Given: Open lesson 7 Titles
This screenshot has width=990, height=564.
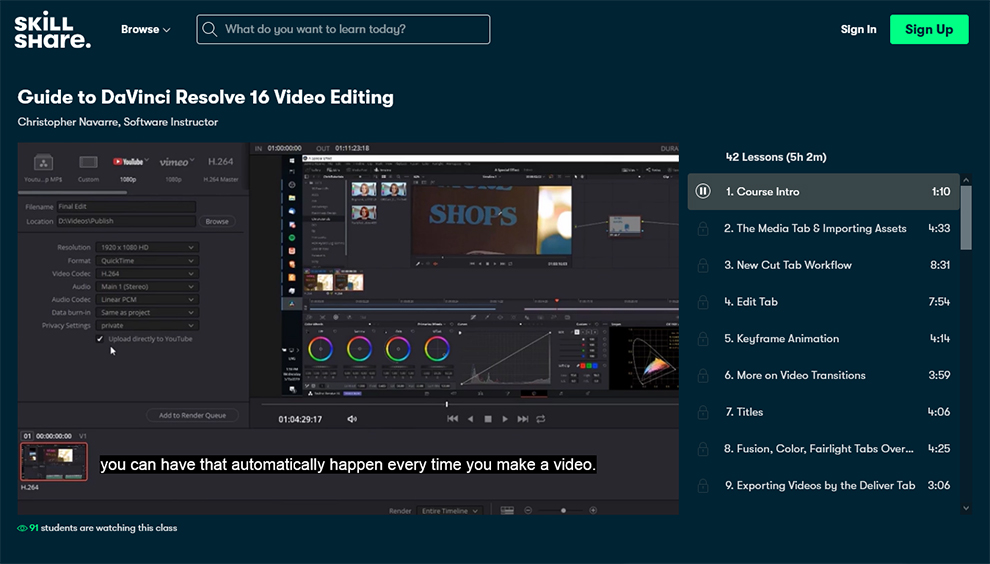Looking at the screenshot, I should 823,412.
